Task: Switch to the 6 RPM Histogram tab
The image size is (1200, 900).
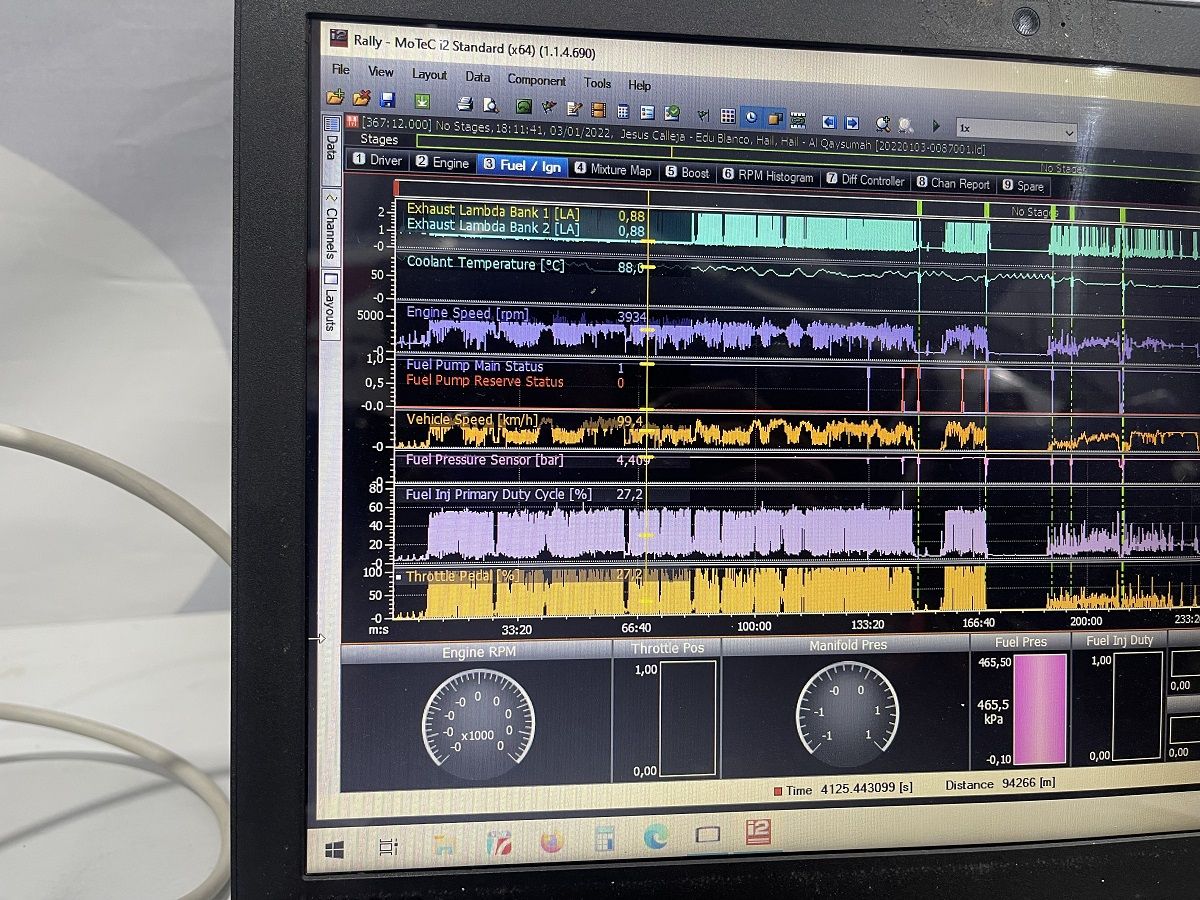Action: (768, 177)
